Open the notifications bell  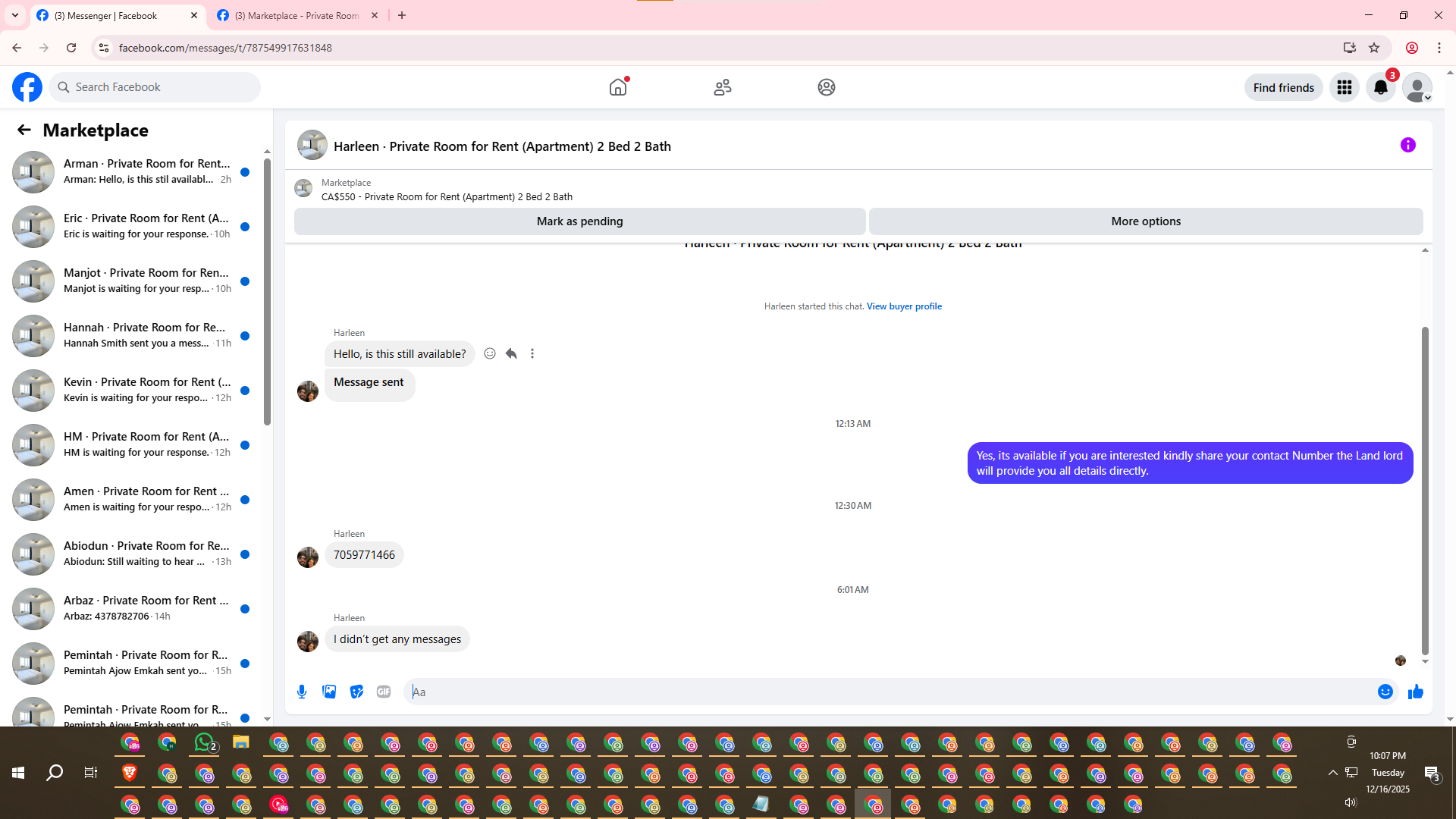[1381, 87]
